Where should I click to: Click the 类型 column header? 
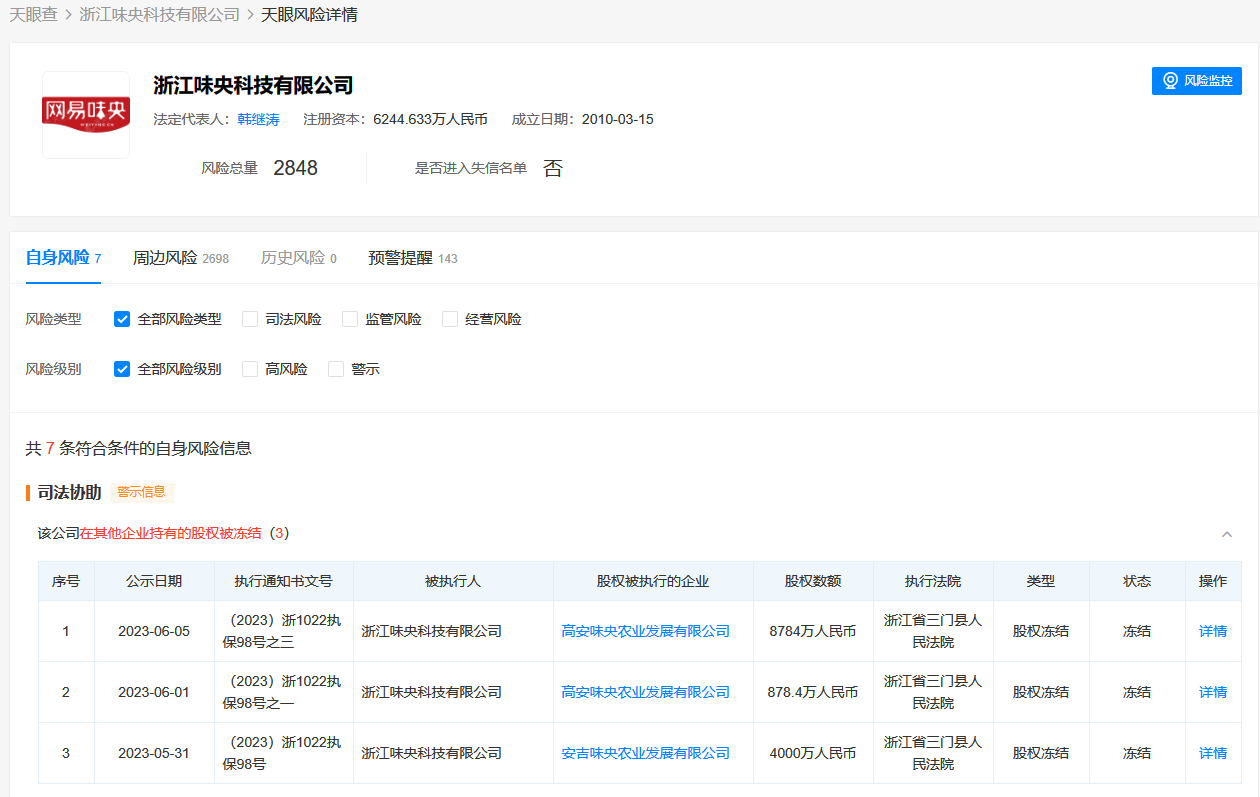click(x=1041, y=581)
